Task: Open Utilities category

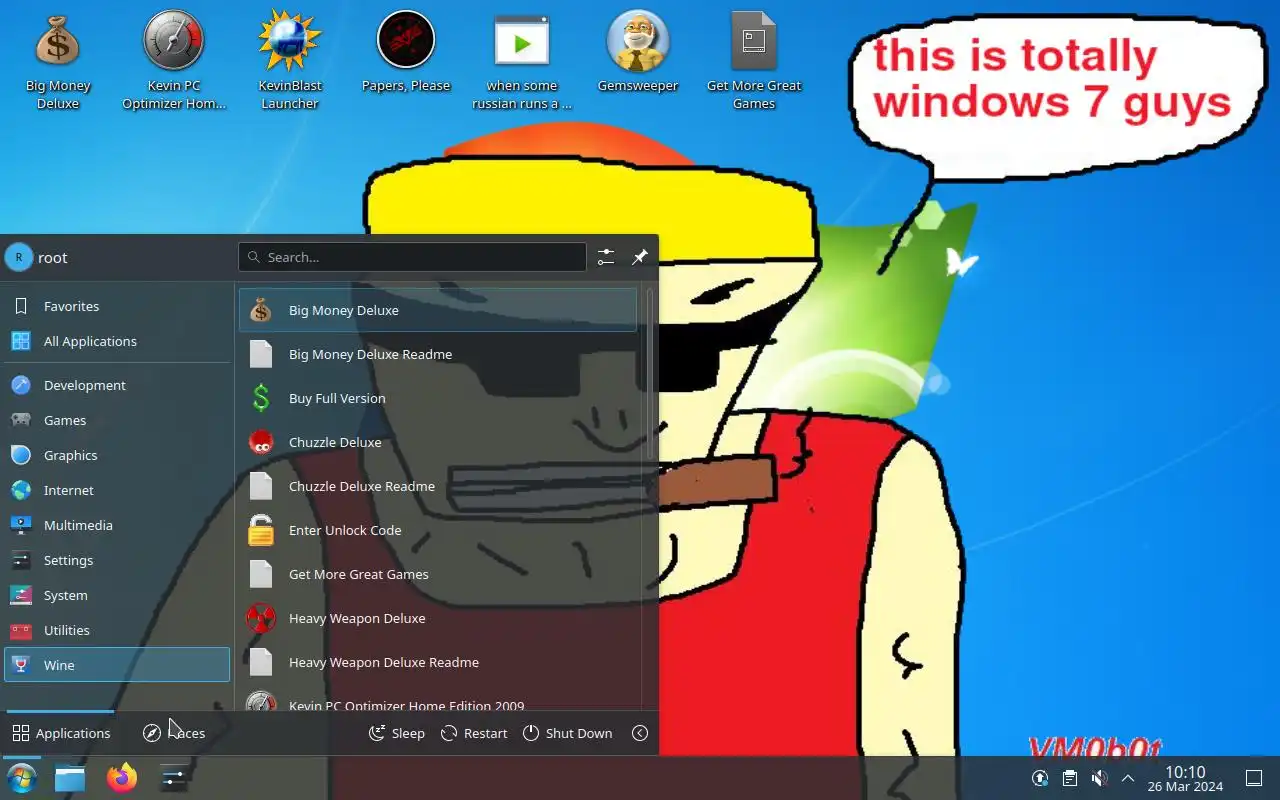Action: pyautogui.click(x=117, y=630)
